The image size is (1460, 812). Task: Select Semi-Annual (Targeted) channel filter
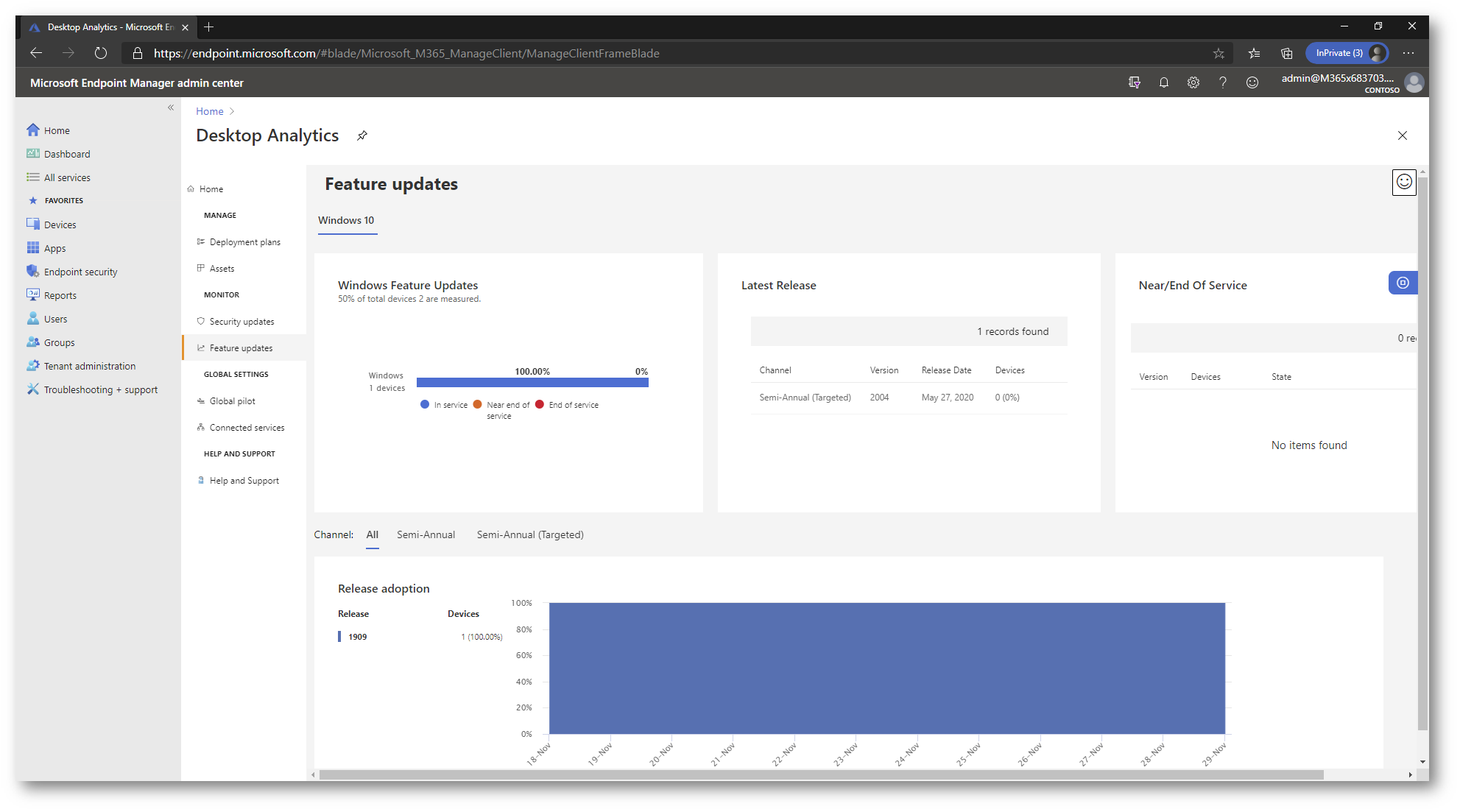tap(530, 534)
